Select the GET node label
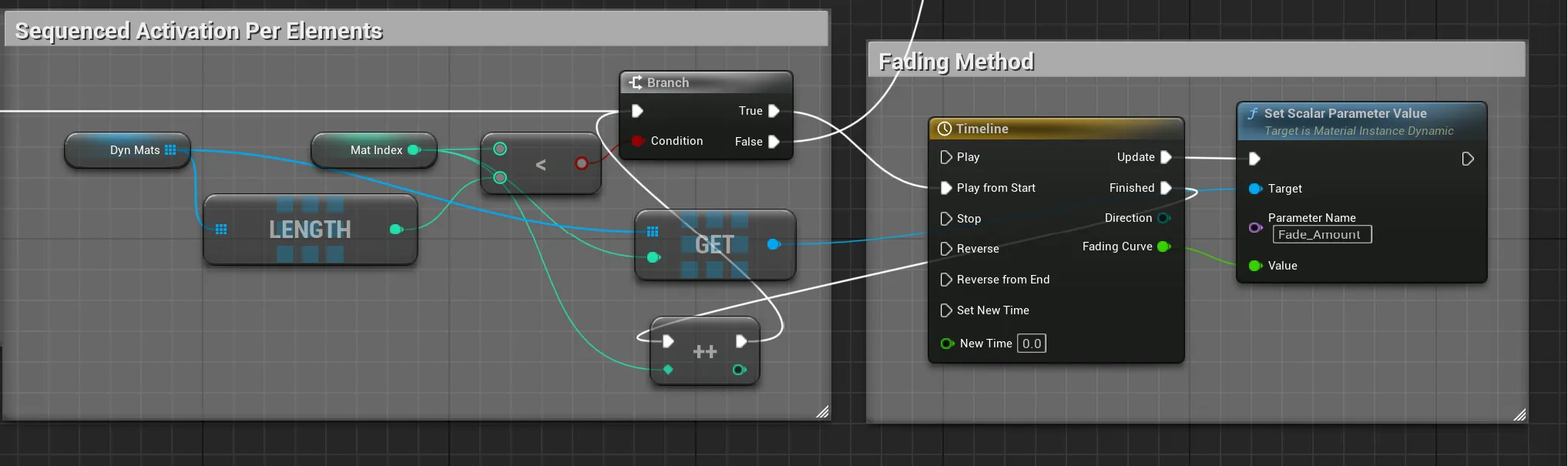This screenshot has width=1568, height=466. (714, 245)
